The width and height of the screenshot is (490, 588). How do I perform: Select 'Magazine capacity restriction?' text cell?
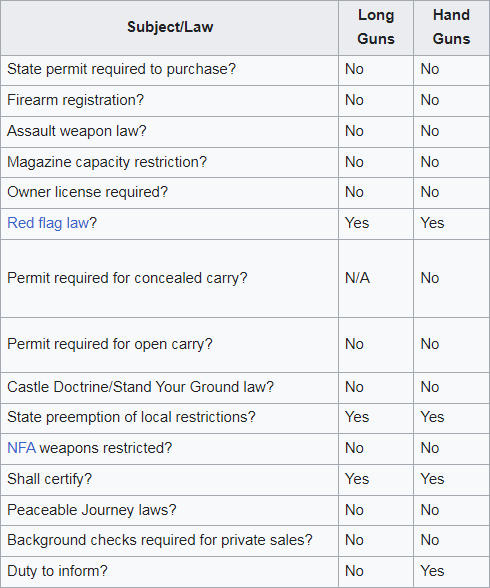[170, 162]
